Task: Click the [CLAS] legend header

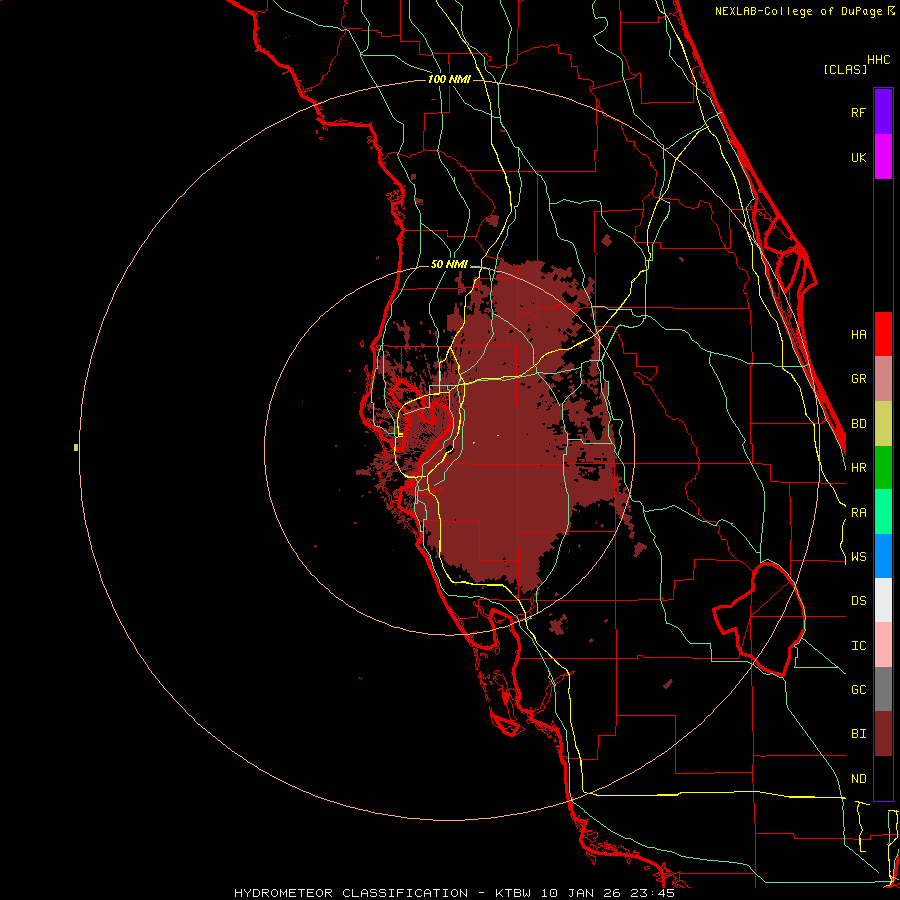Action: pyautogui.click(x=845, y=69)
